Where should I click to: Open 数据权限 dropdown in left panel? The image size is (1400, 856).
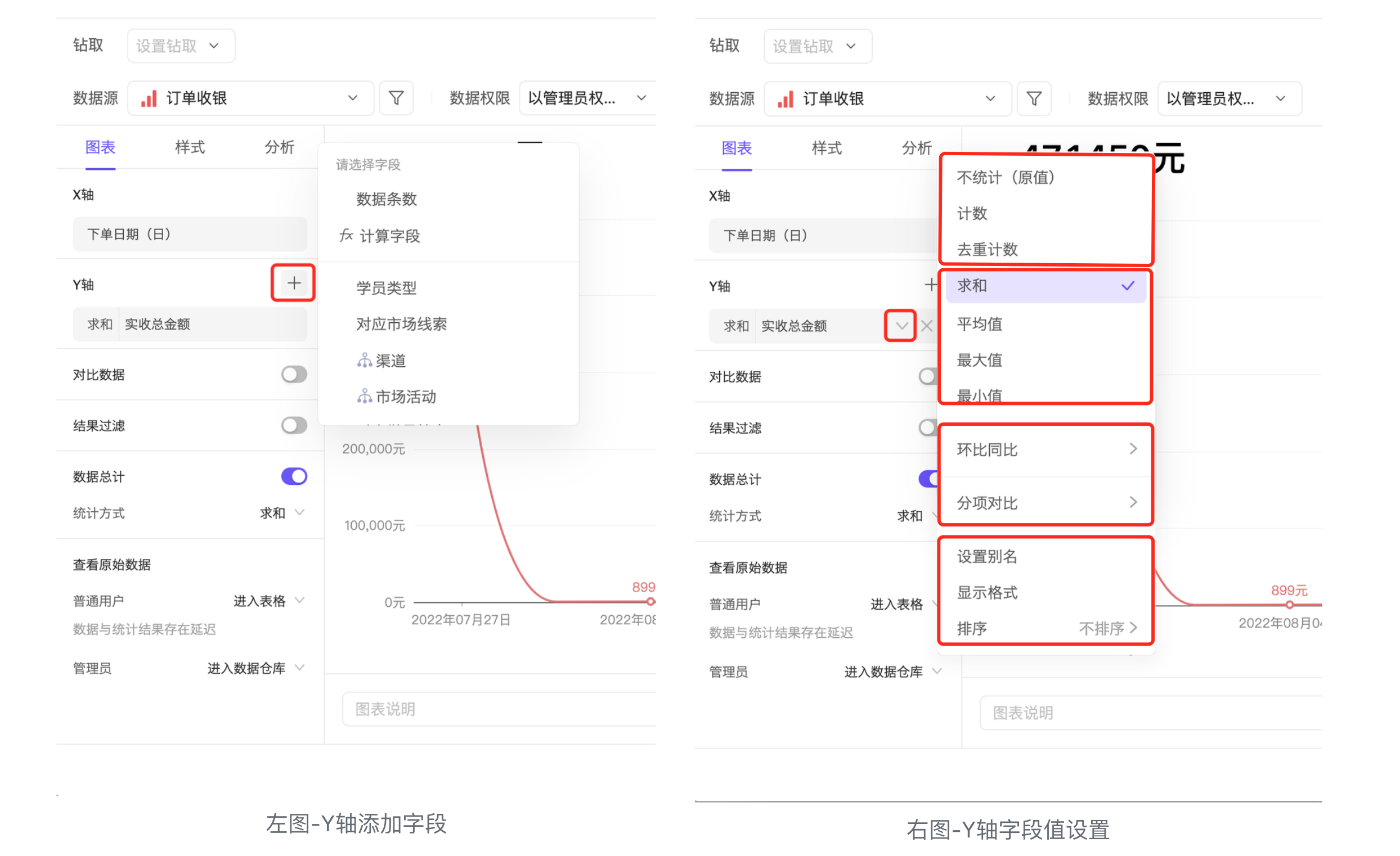click(x=587, y=98)
